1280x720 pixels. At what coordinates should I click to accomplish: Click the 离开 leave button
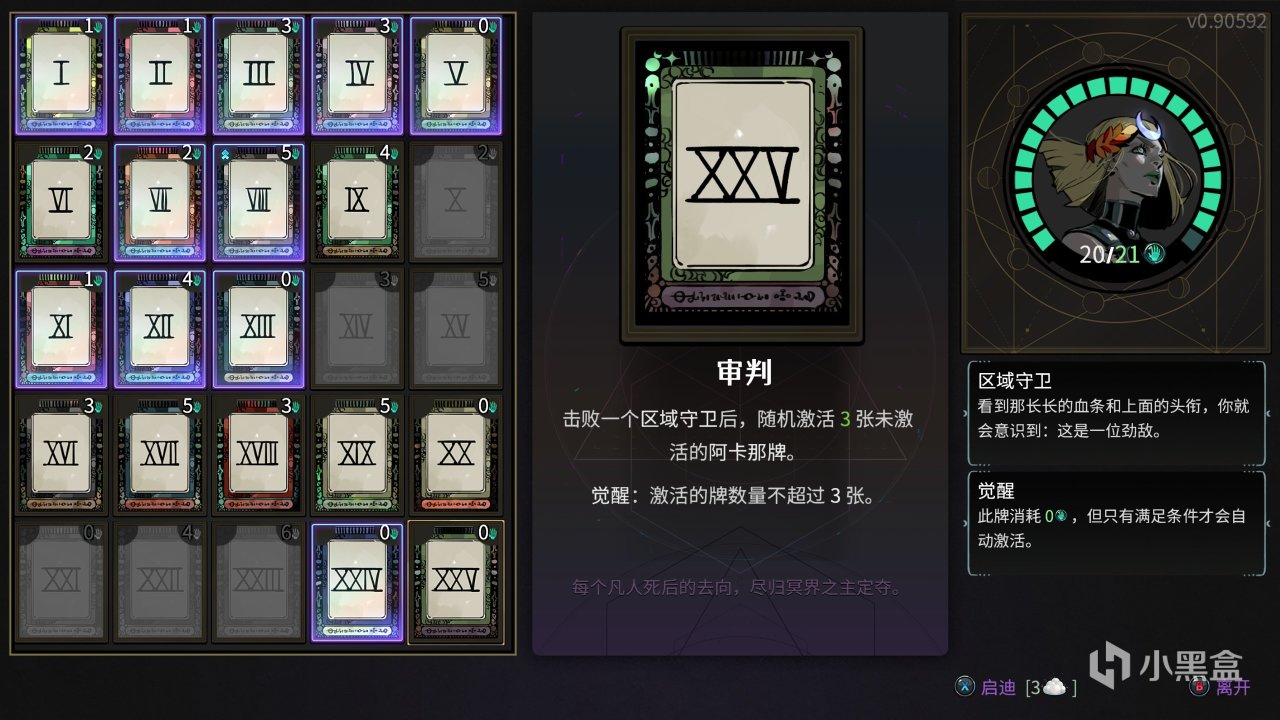click(1220, 687)
